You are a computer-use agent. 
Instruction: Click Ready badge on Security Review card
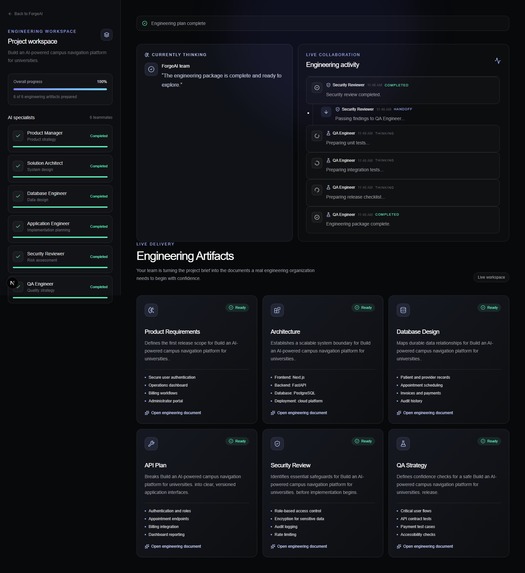[x=363, y=441]
